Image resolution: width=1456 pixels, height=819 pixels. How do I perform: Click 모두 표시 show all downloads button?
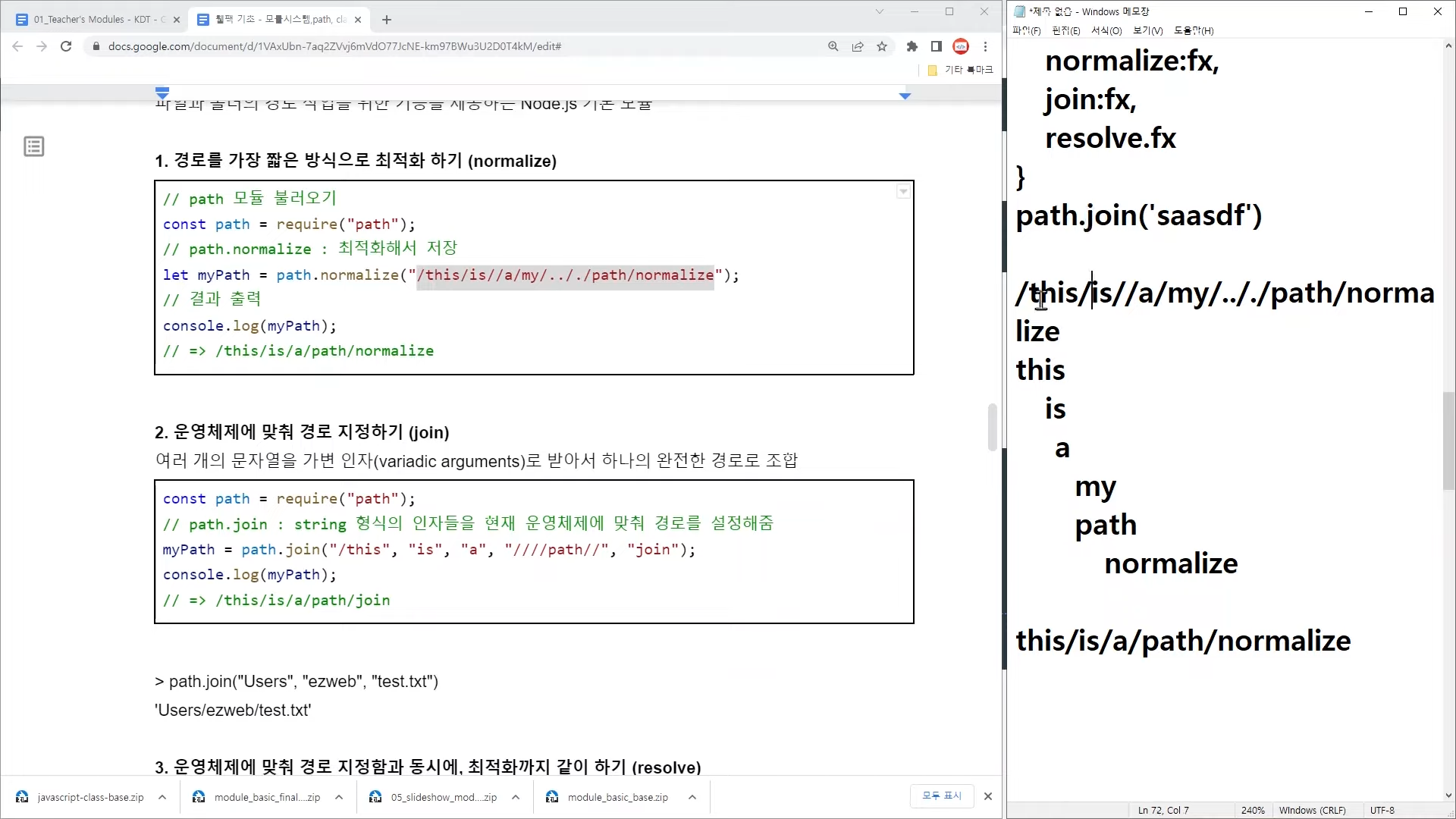[941, 795]
